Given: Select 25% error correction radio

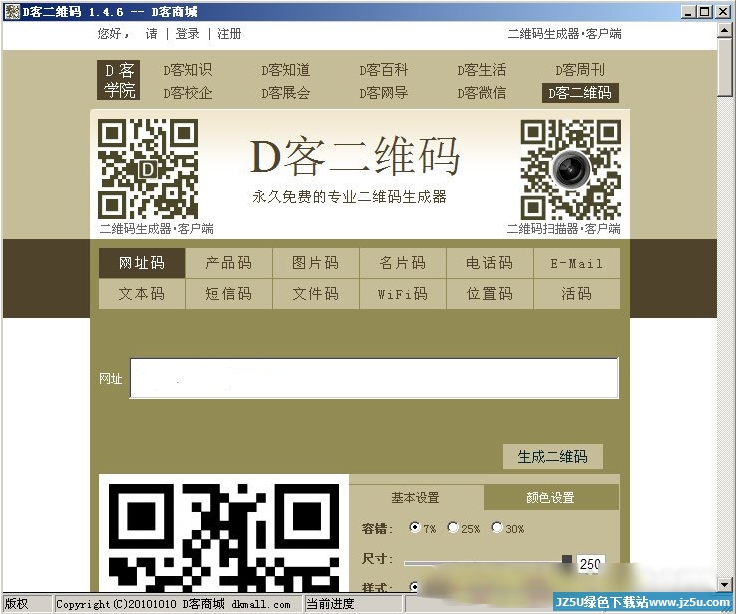Looking at the screenshot, I should tap(453, 527).
